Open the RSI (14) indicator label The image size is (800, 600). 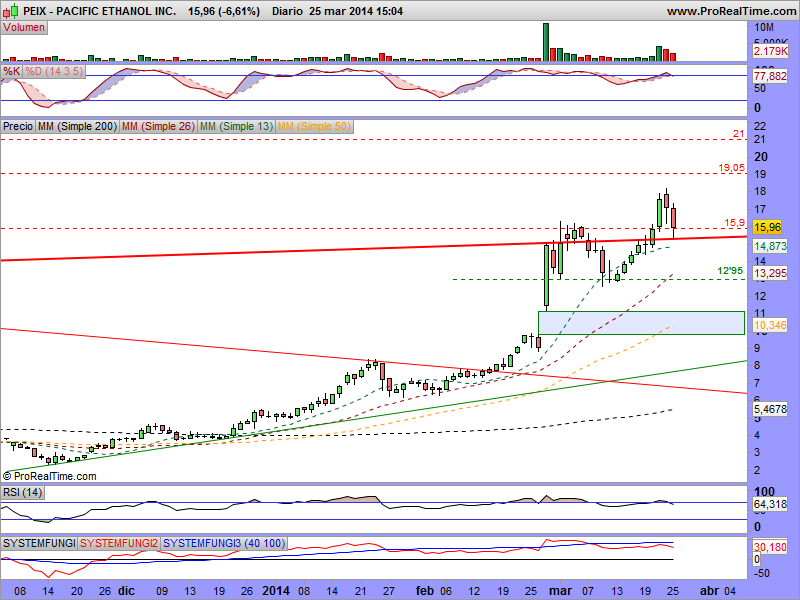pyautogui.click(x=22, y=492)
